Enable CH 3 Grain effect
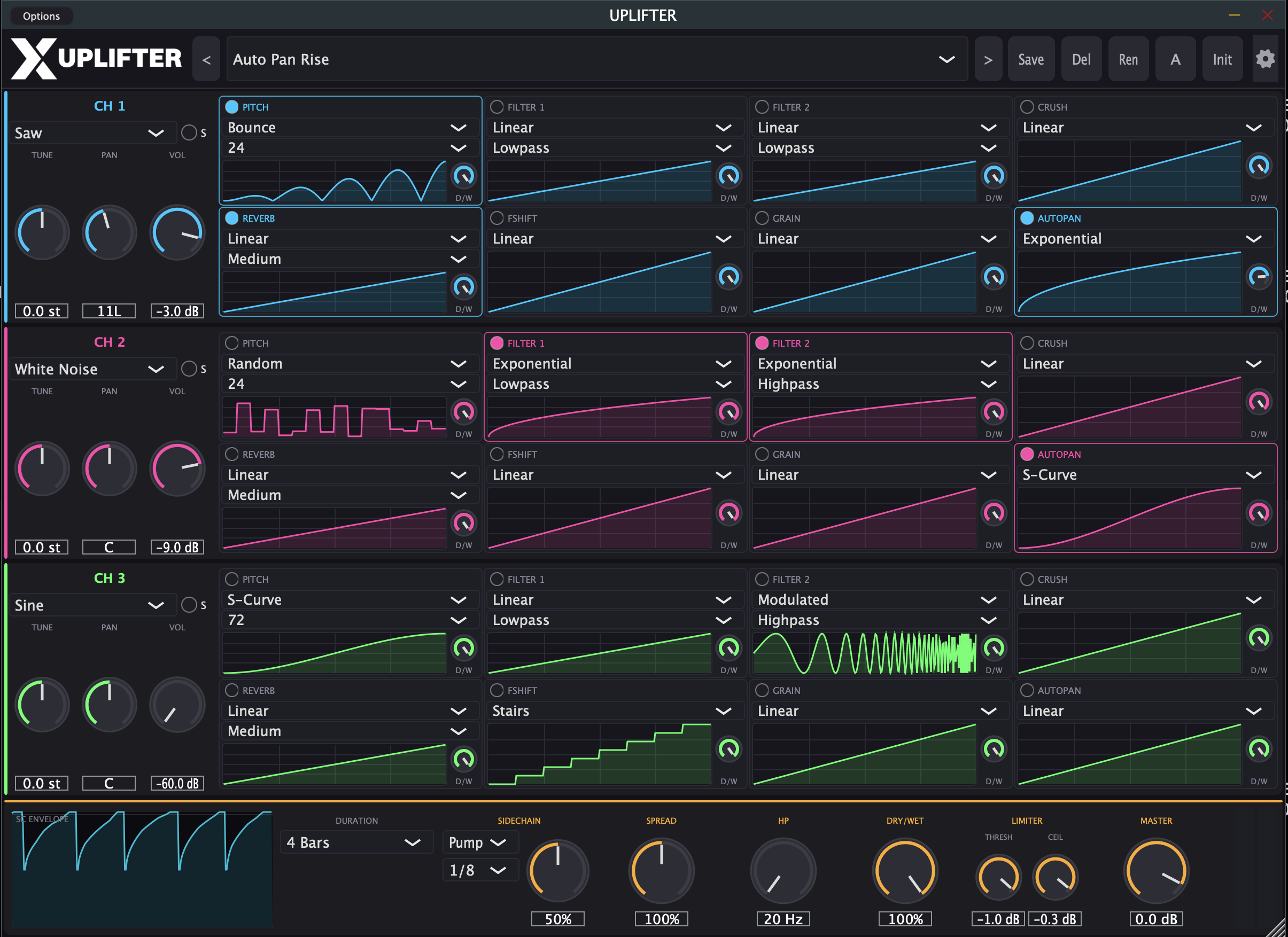The width and height of the screenshot is (1288, 937). [x=762, y=690]
